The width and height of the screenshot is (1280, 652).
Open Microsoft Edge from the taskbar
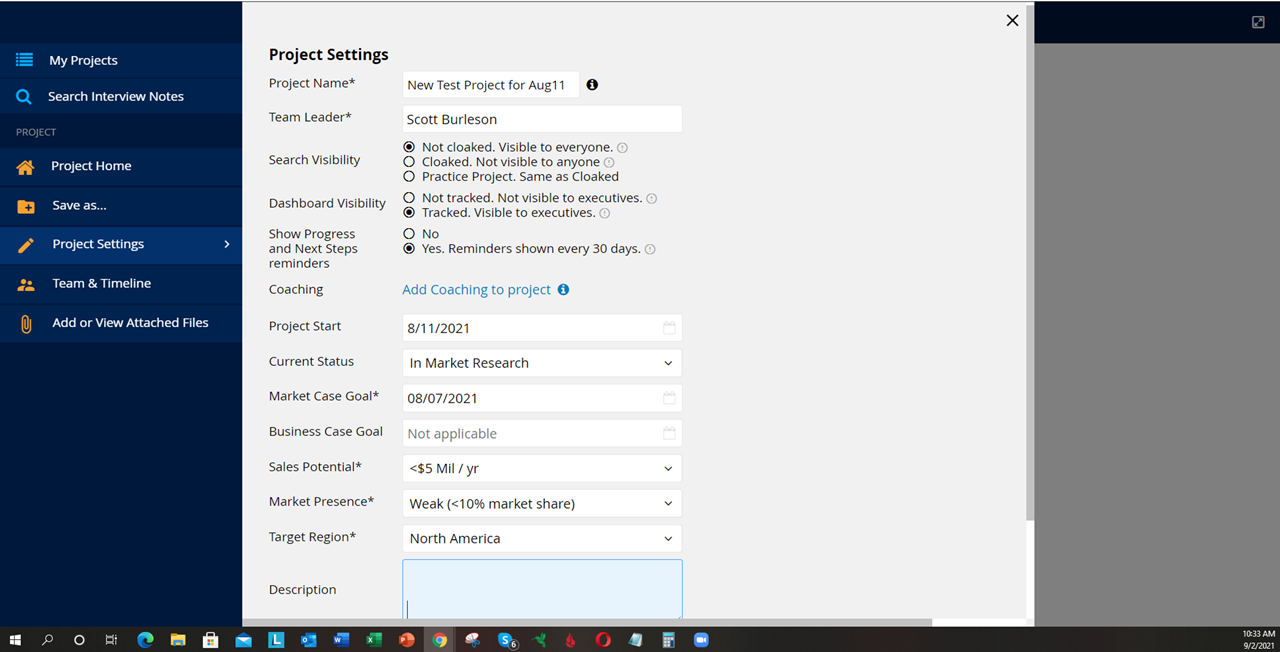pyautogui.click(x=145, y=640)
